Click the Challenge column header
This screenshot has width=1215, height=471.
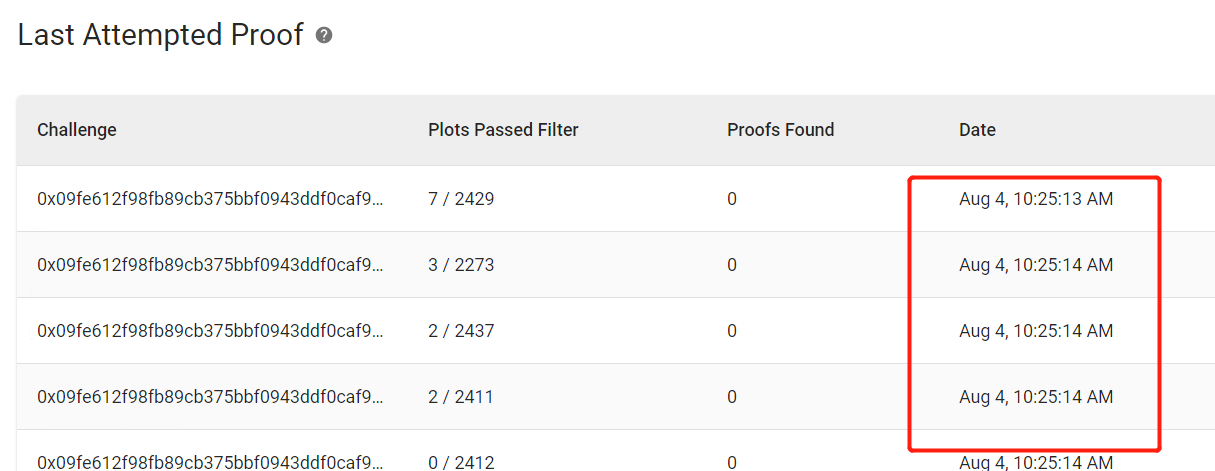[77, 130]
